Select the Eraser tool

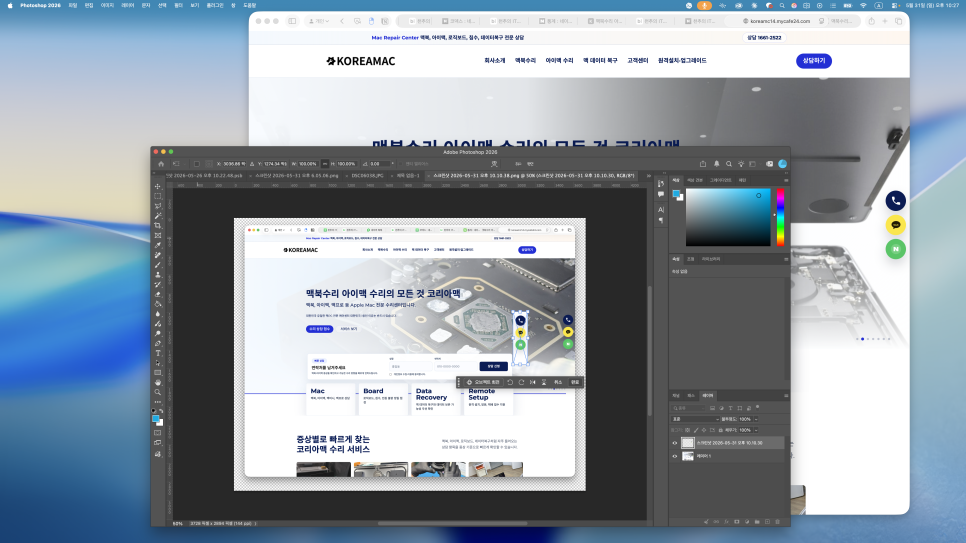click(x=158, y=295)
